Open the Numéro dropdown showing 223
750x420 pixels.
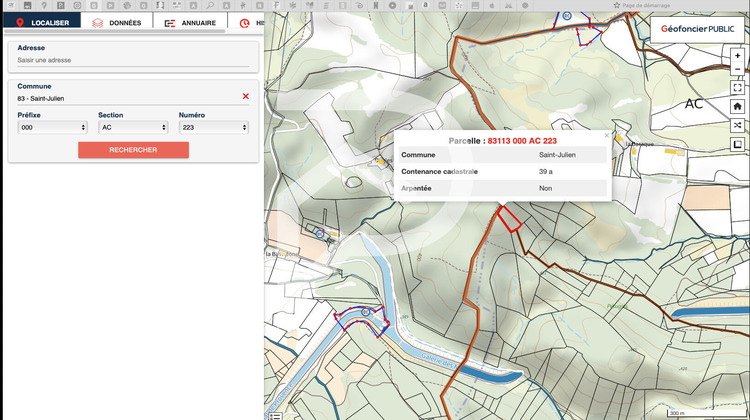[213, 128]
